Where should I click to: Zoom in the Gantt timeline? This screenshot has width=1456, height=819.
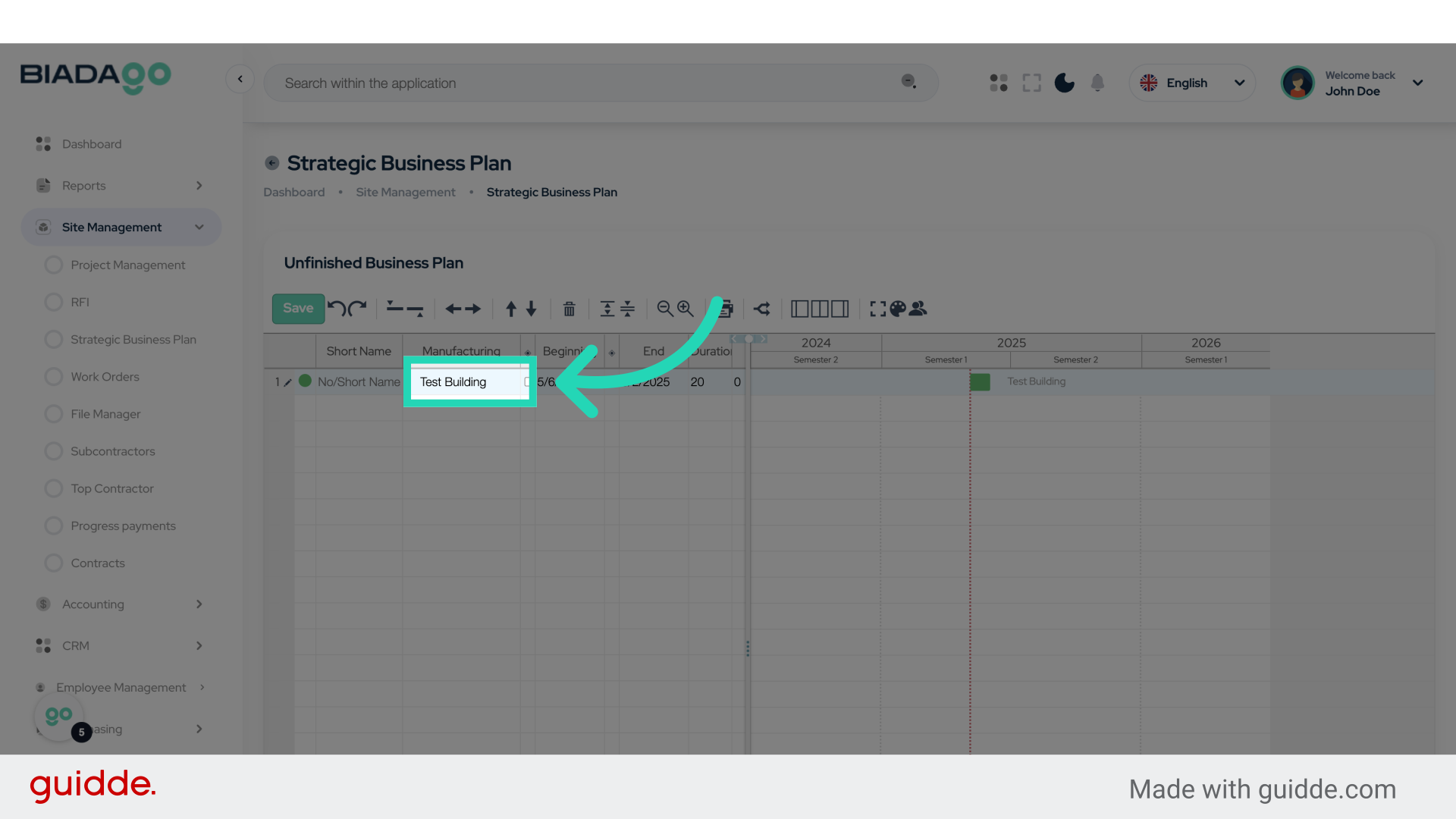686,309
